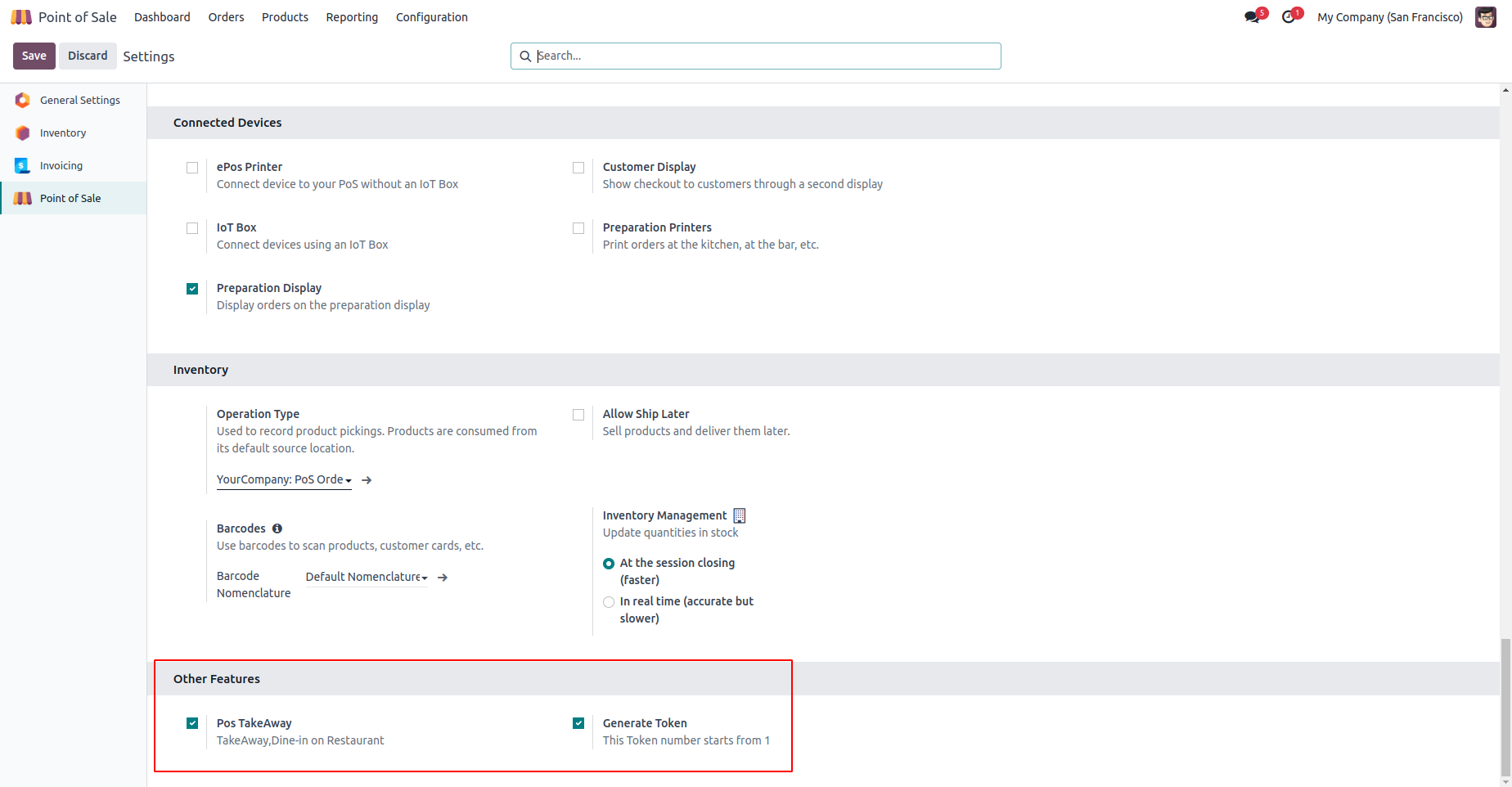Open the activities clock icon
Image resolution: width=1512 pixels, height=787 pixels.
coord(1289,17)
